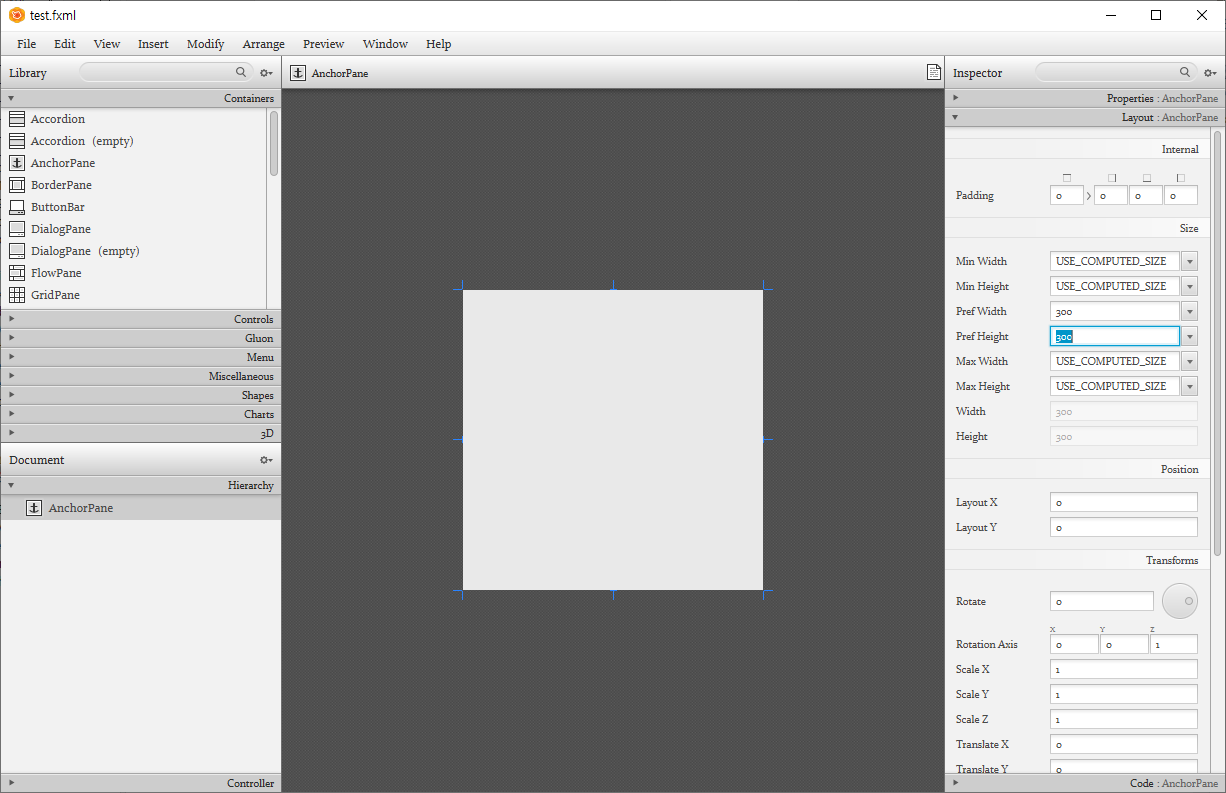Viewport: 1226px width, 793px height.
Task: Click the FlowPane icon
Action: tap(16, 272)
